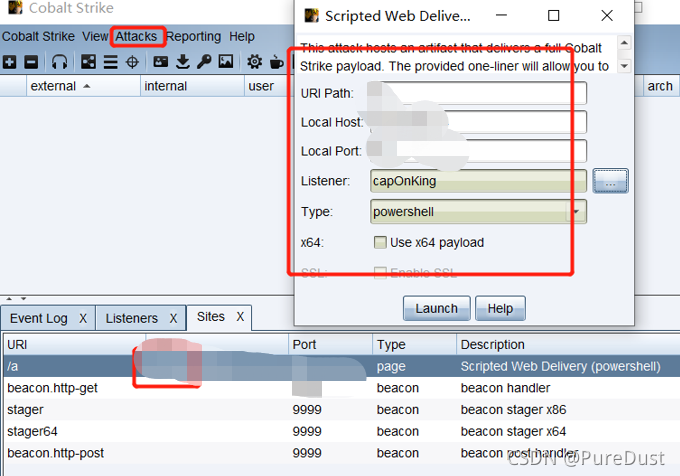The width and height of the screenshot is (680, 476).
Task: Show targets view via crosshair icon
Action: (132, 62)
